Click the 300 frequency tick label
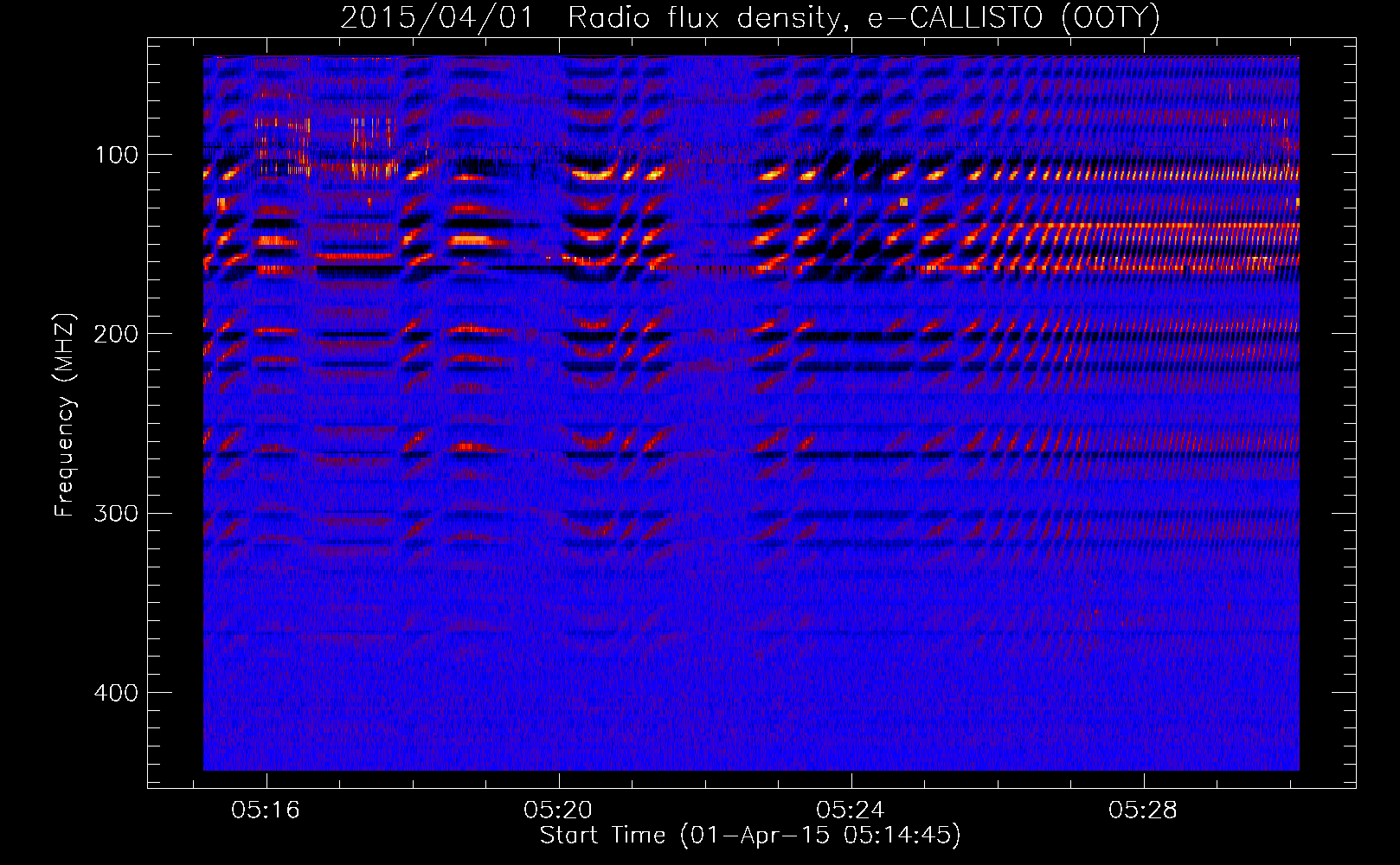Viewport: 1400px width, 865px height. 117,514
